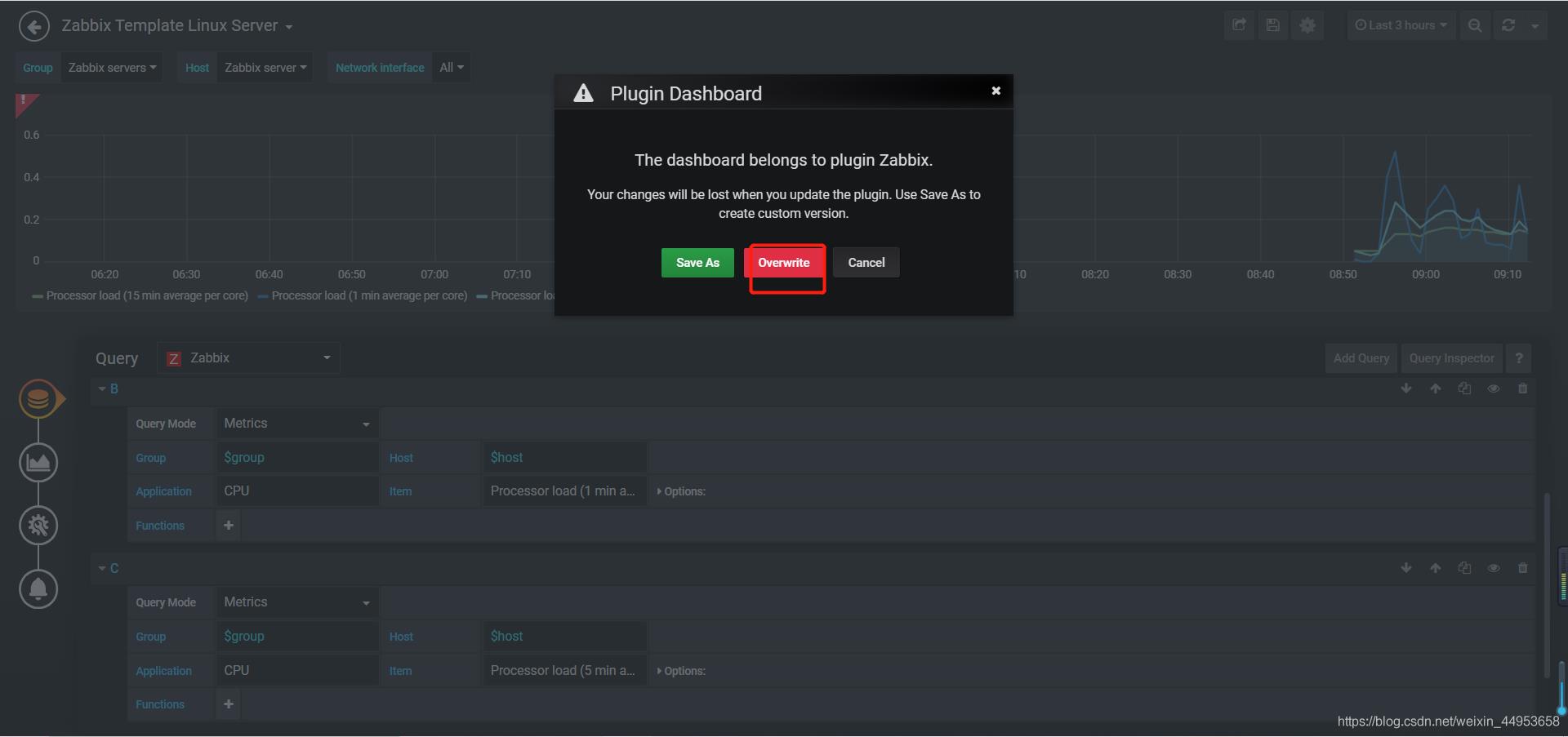Delete query C with trash icon
The image size is (1568, 737).
click(1522, 568)
